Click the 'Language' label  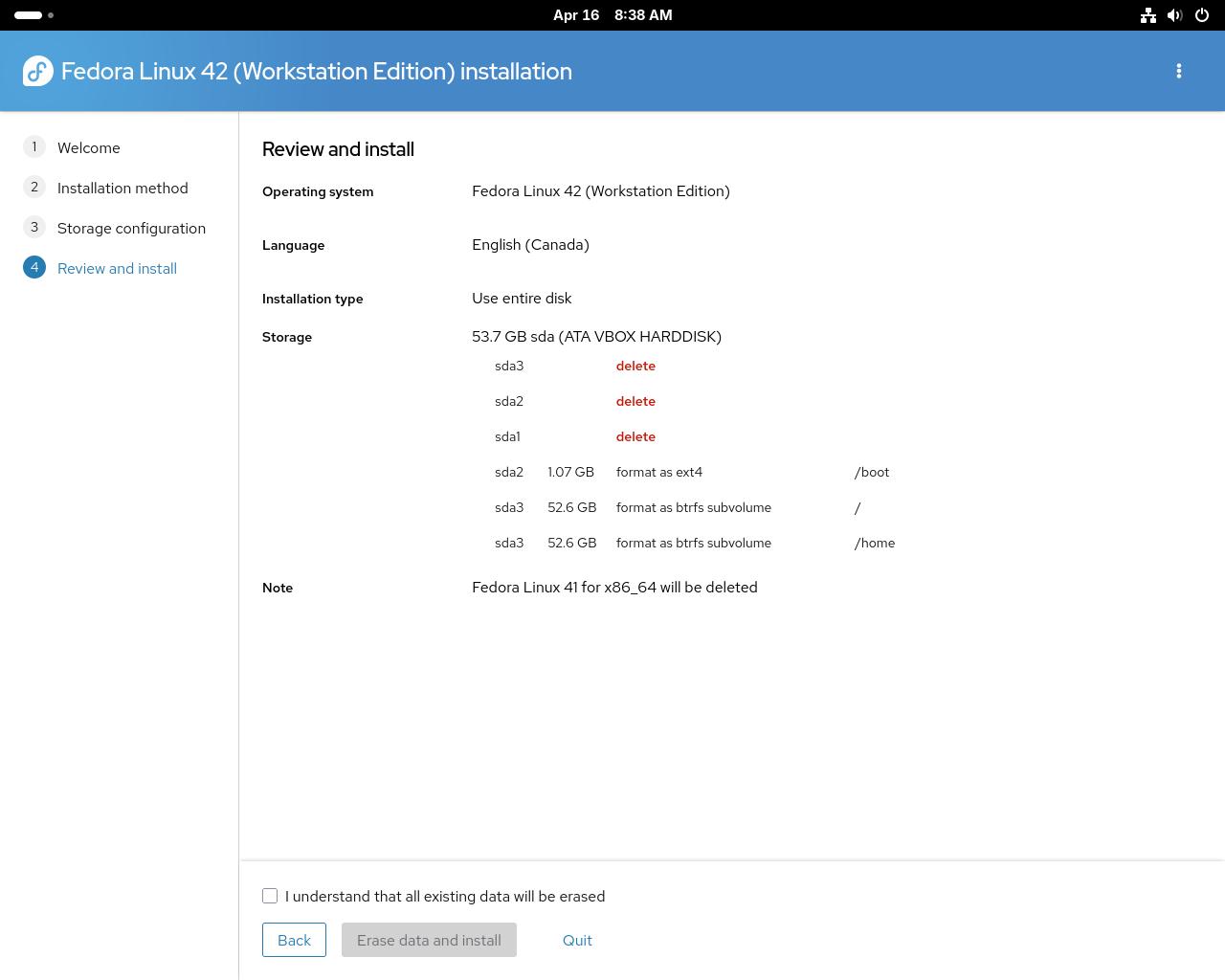tap(294, 245)
